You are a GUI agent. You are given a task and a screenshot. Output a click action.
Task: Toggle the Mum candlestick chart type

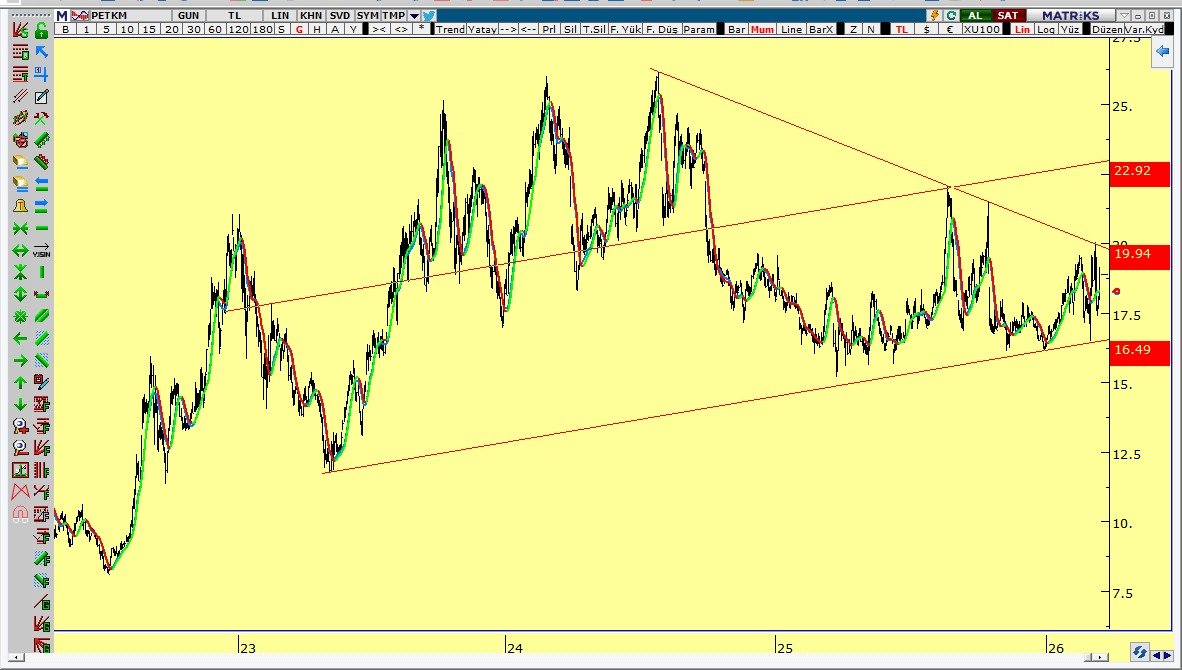tap(762, 29)
